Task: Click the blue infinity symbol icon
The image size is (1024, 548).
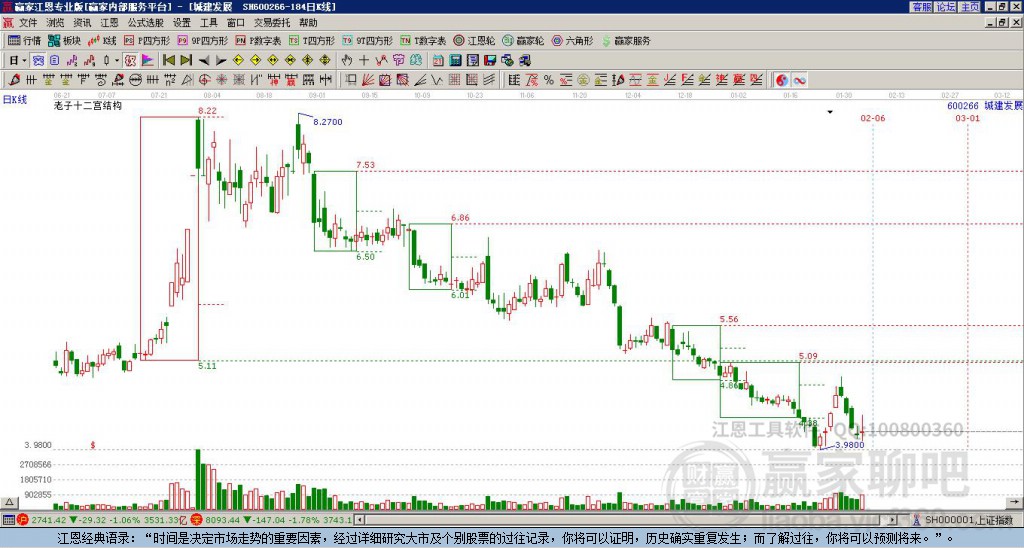Action: click(x=799, y=80)
